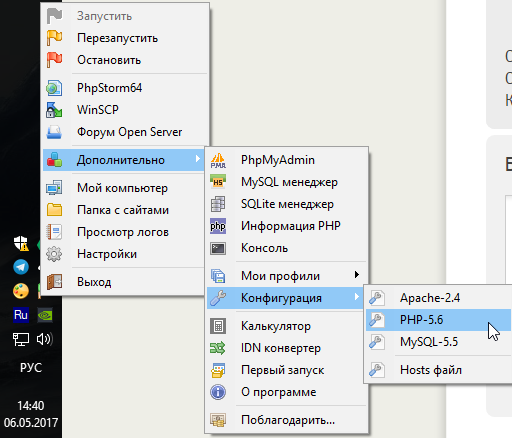Image resolution: width=512 pixels, height=438 pixels.
Task: Choose Настройки from the menu
Action: pyautogui.click(x=125, y=254)
